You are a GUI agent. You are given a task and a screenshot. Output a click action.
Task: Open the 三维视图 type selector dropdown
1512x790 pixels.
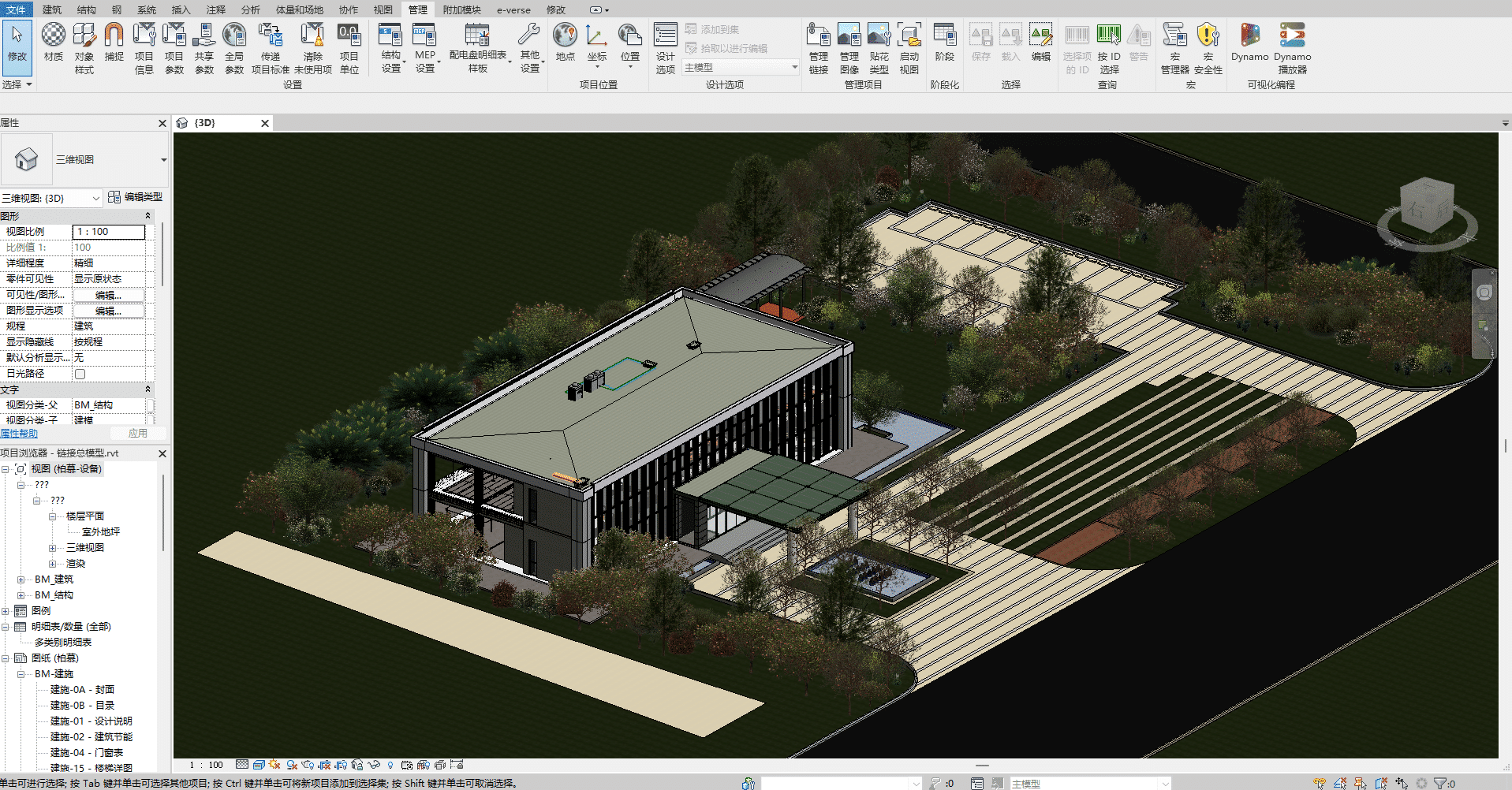pos(163,159)
